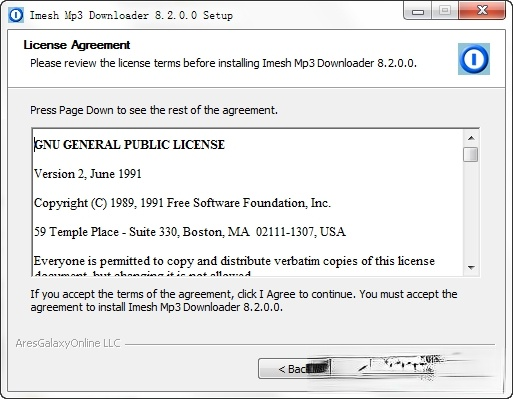Click the license scrollbar up arrow
Viewport: 513px width, 399px height.
pyautogui.click(x=471, y=138)
